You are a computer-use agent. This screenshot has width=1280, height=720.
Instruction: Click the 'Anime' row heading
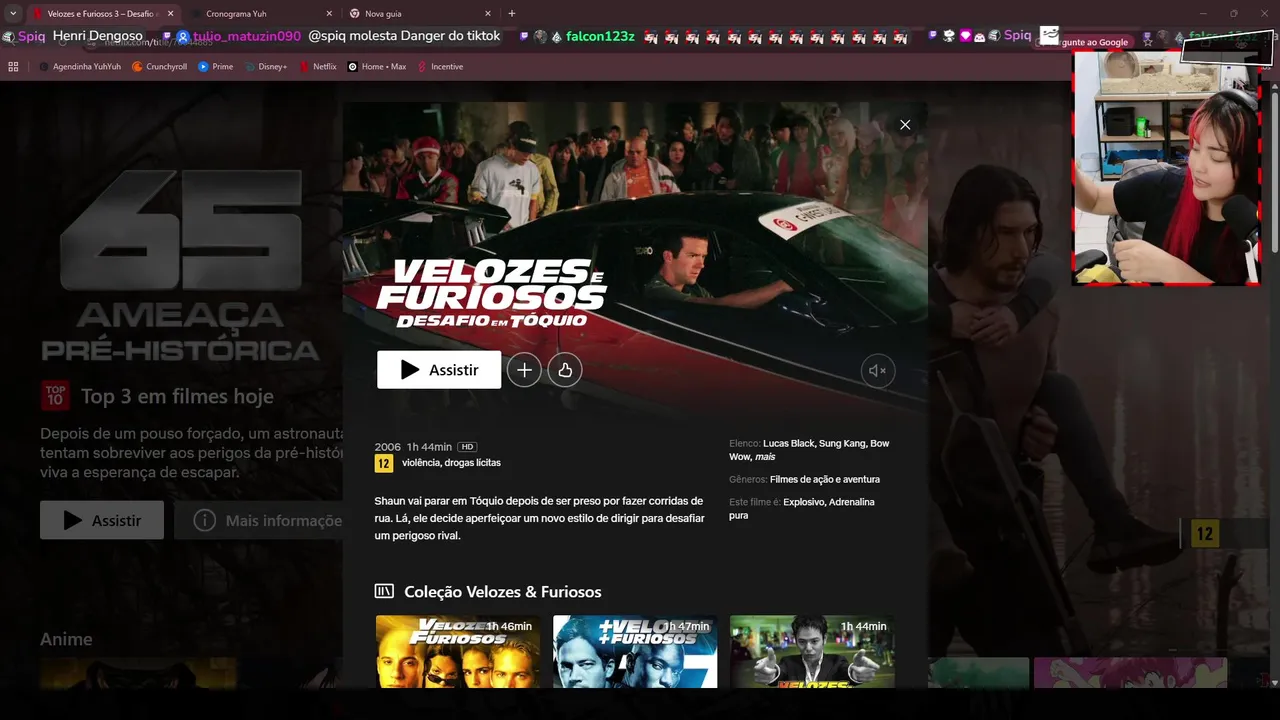click(66, 639)
